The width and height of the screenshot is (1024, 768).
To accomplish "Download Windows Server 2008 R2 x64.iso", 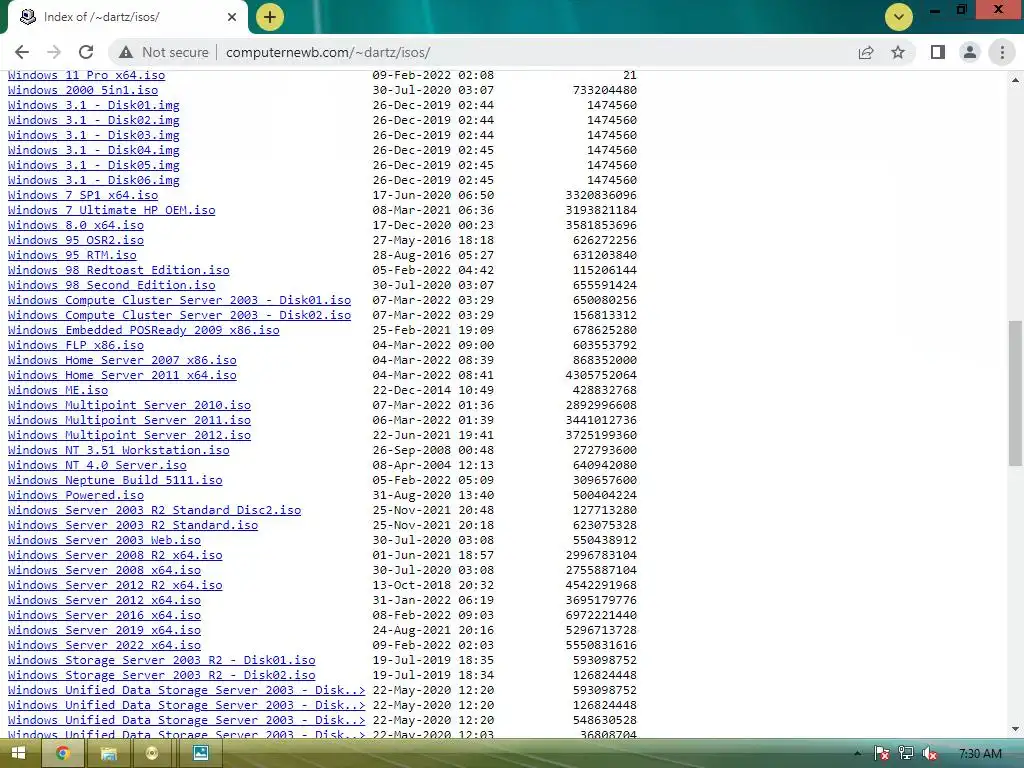I will click(115, 556).
